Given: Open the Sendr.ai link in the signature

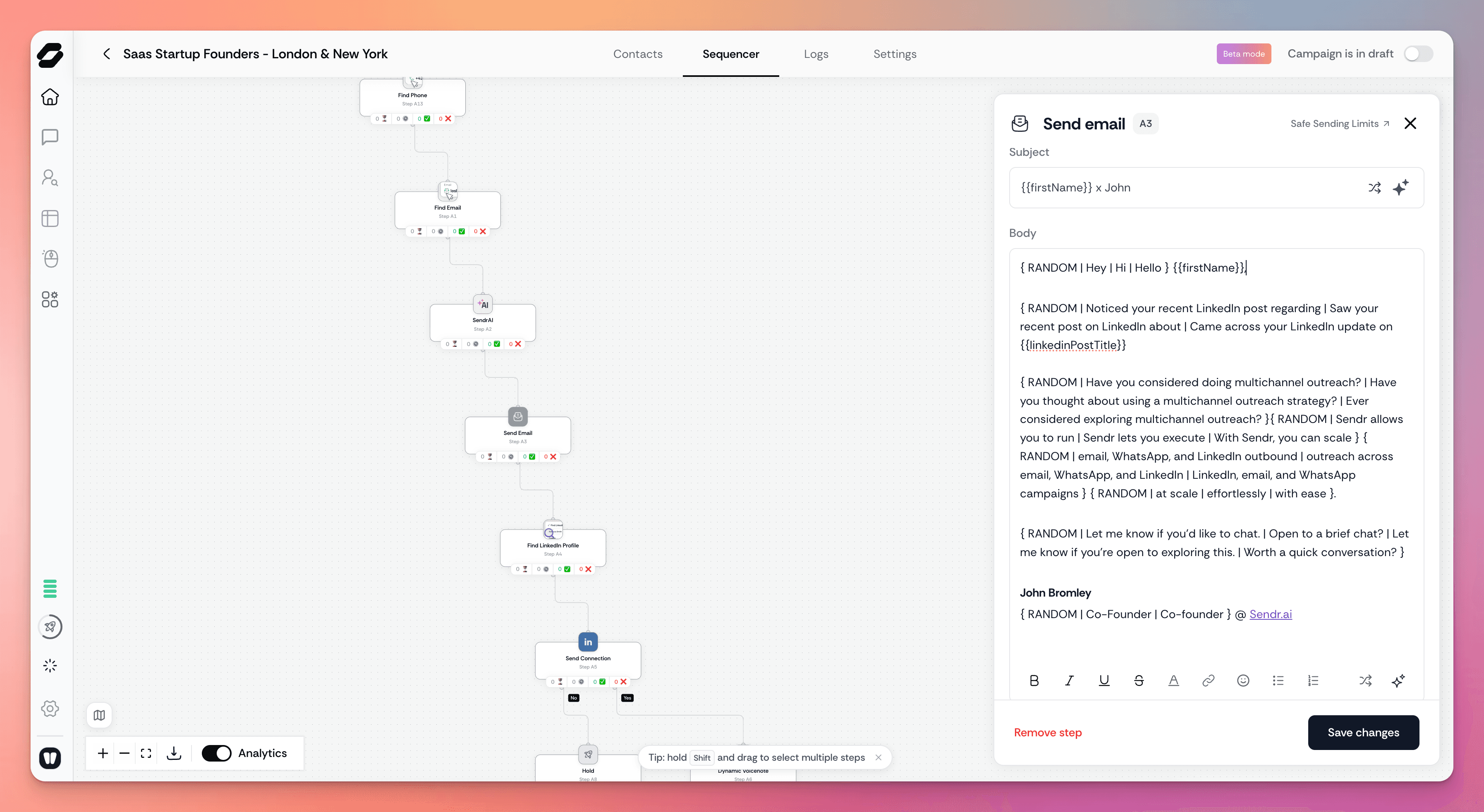Looking at the screenshot, I should pos(1270,614).
